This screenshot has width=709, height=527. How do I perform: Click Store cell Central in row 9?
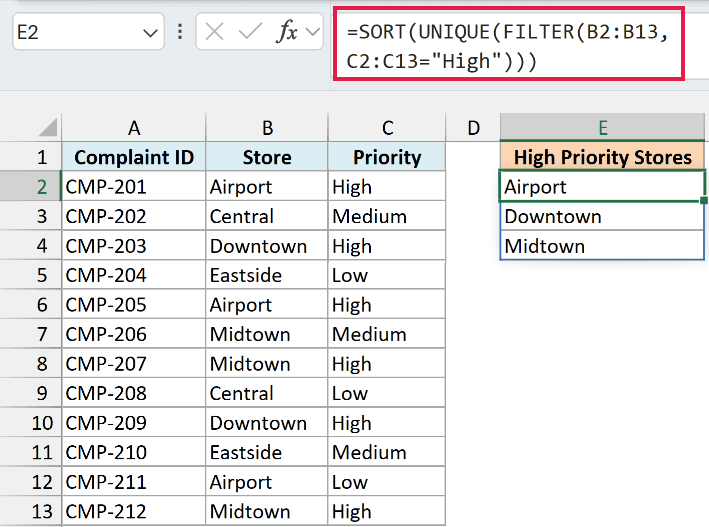pyautogui.click(x=267, y=393)
